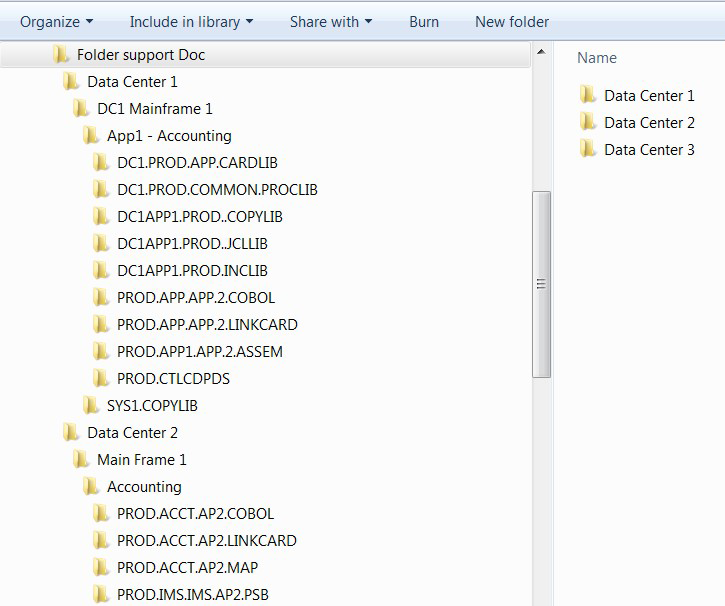Click the navigation pane scrollbar thumb
This screenshot has height=606, width=725.
click(541, 284)
